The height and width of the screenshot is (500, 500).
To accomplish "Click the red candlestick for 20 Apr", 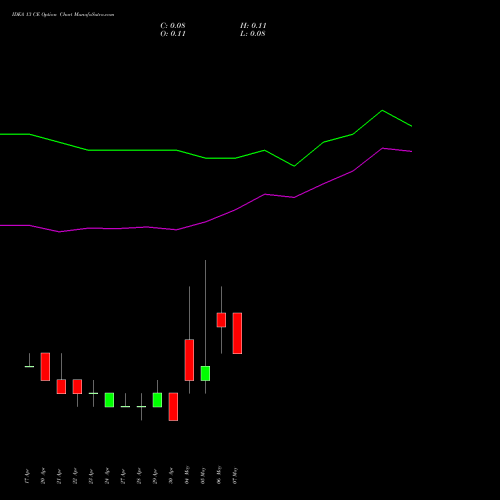I will pos(45,367).
